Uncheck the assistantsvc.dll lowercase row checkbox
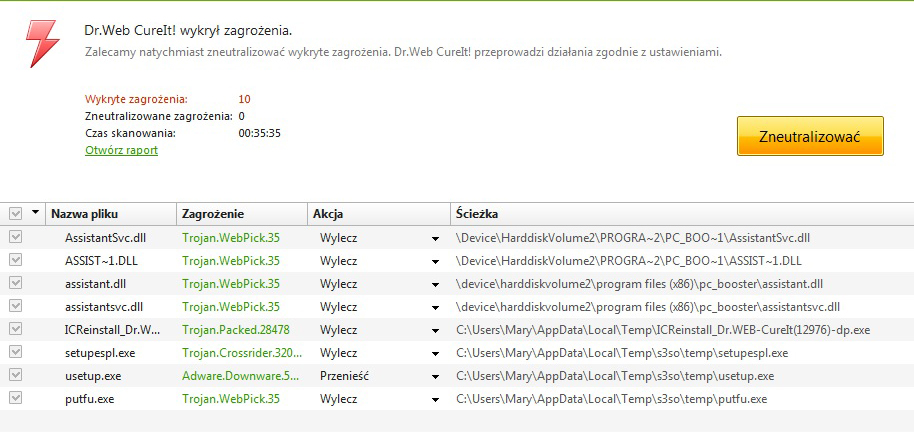 (x=16, y=306)
